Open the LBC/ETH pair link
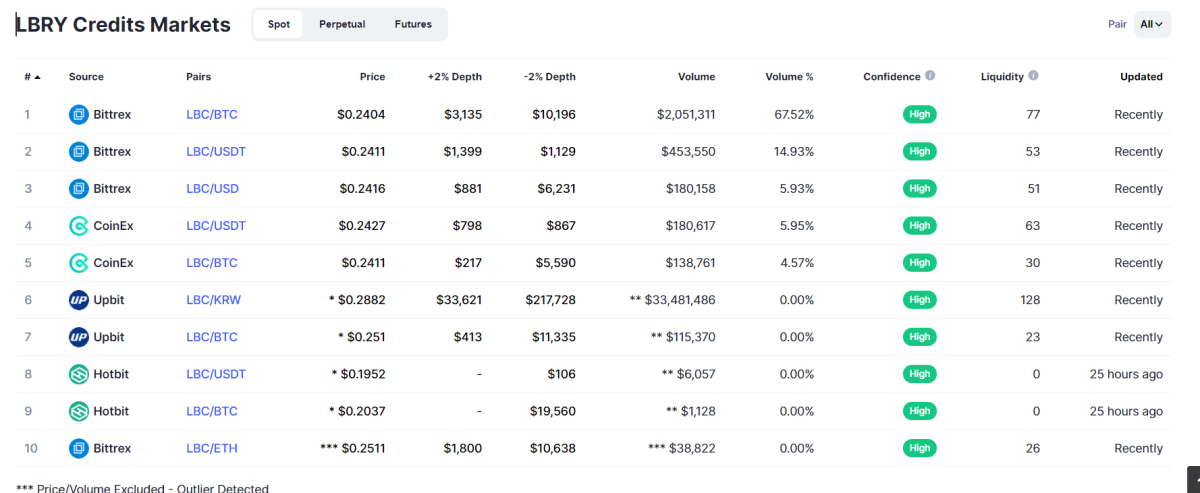The height and width of the screenshot is (493, 1200). pyautogui.click(x=212, y=448)
